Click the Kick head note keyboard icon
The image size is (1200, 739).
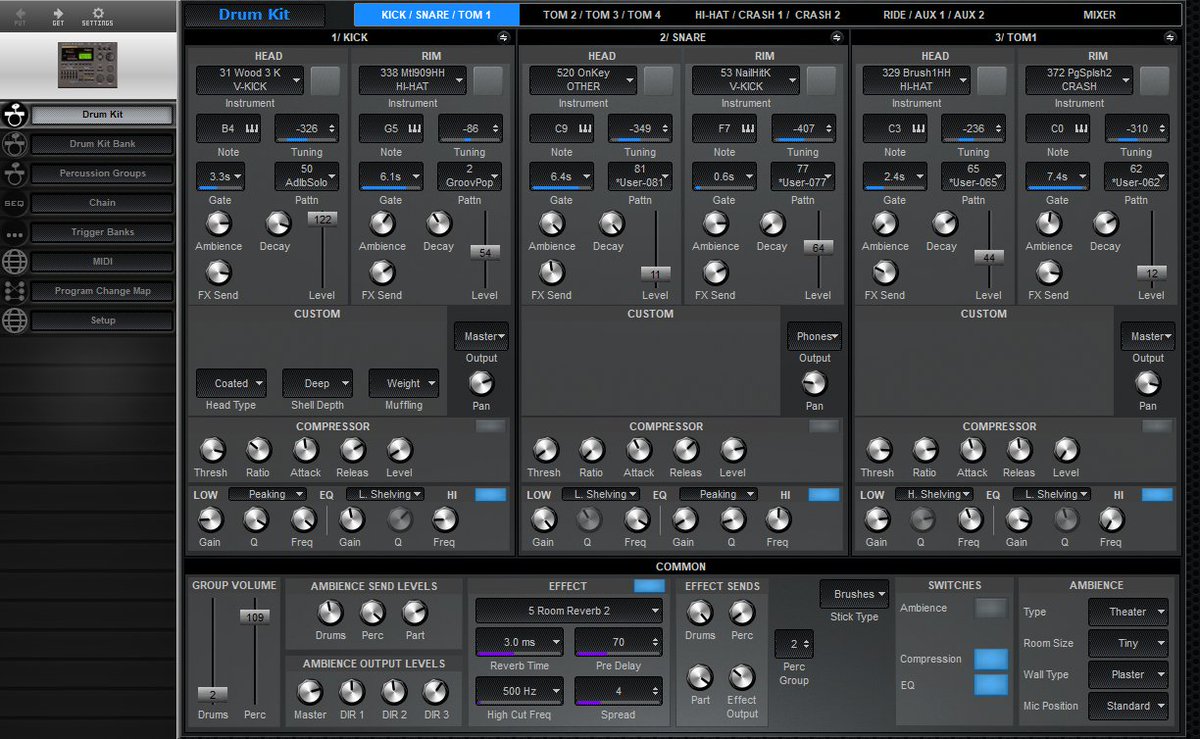tap(250, 128)
